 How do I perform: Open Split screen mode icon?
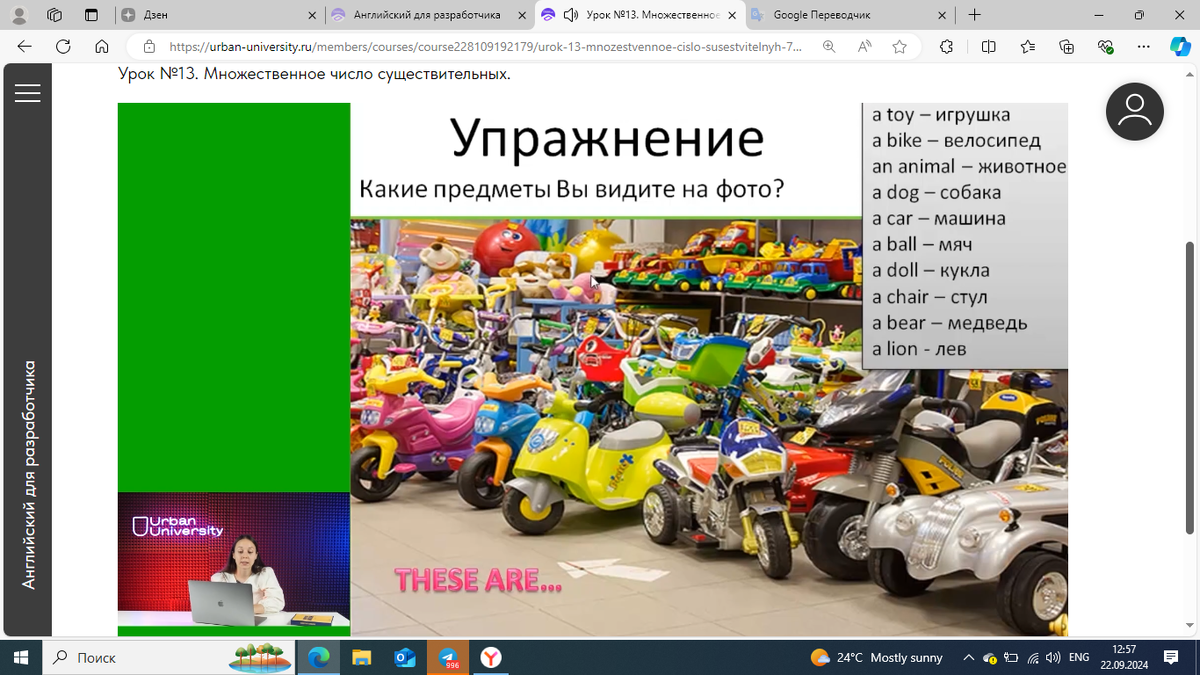coord(988,46)
